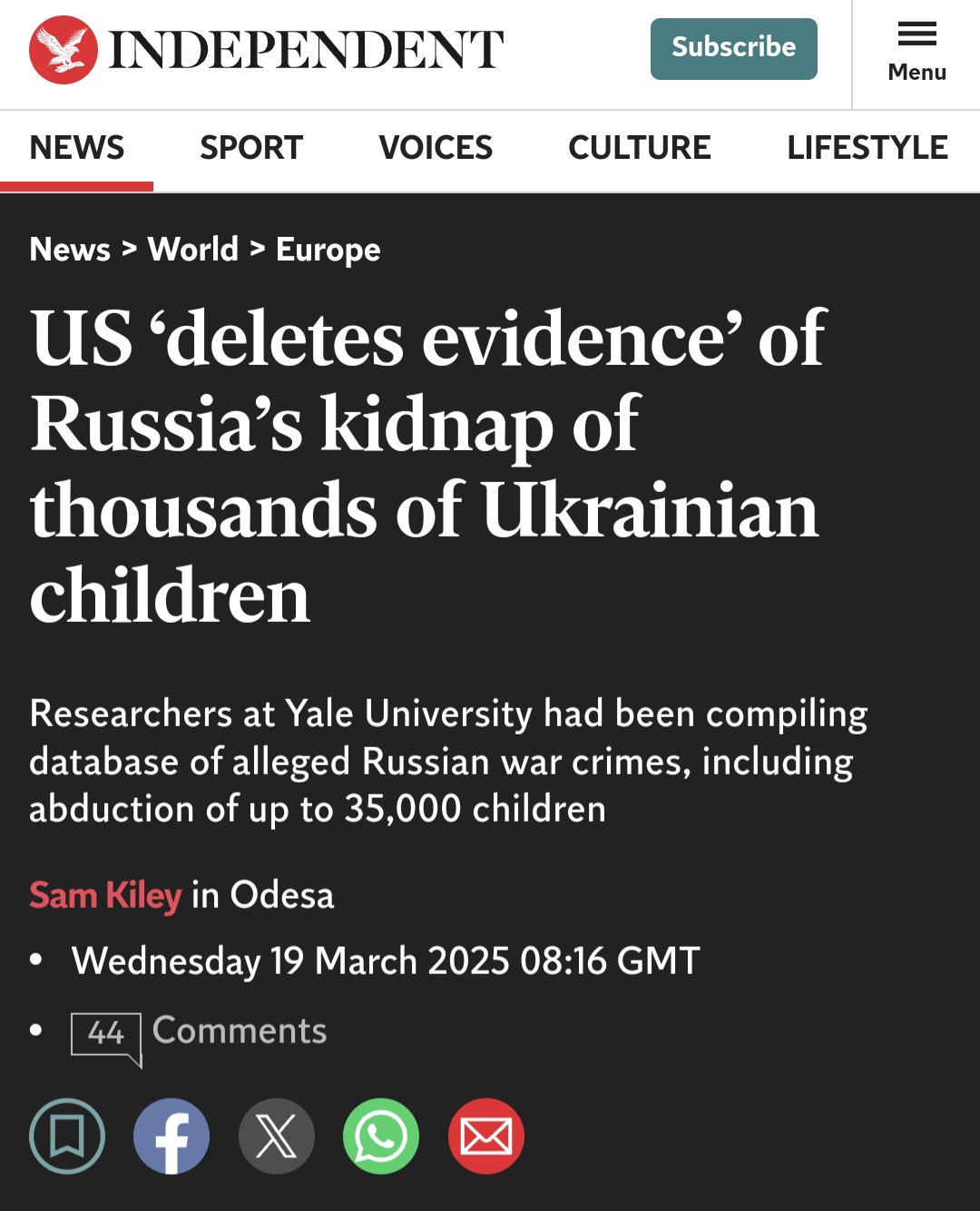This screenshot has width=980, height=1211.
Task: Open the Europe breadcrumb link
Action: (328, 250)
